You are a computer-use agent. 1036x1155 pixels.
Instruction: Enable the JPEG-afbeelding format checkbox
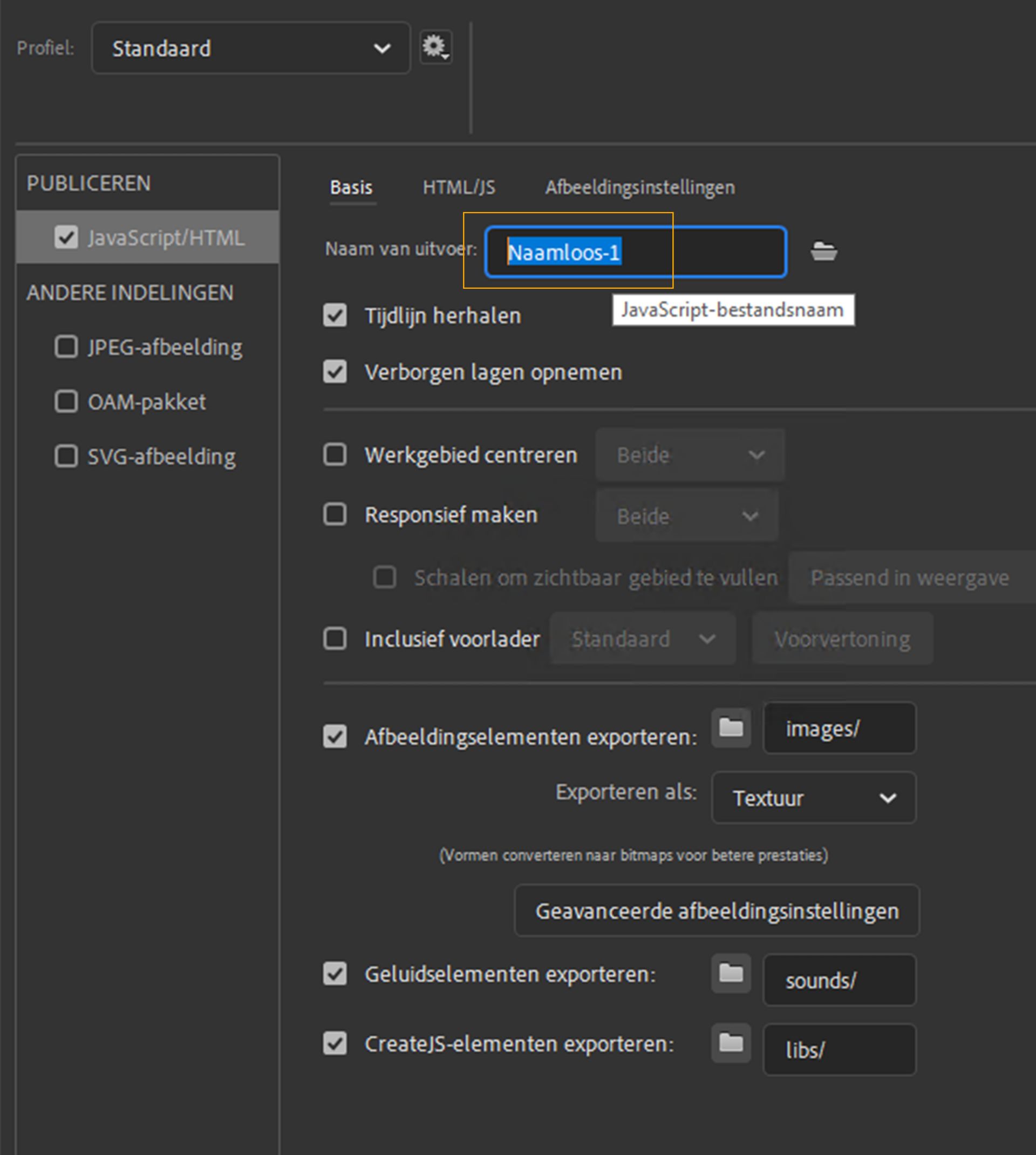click(x=66, y=346)
